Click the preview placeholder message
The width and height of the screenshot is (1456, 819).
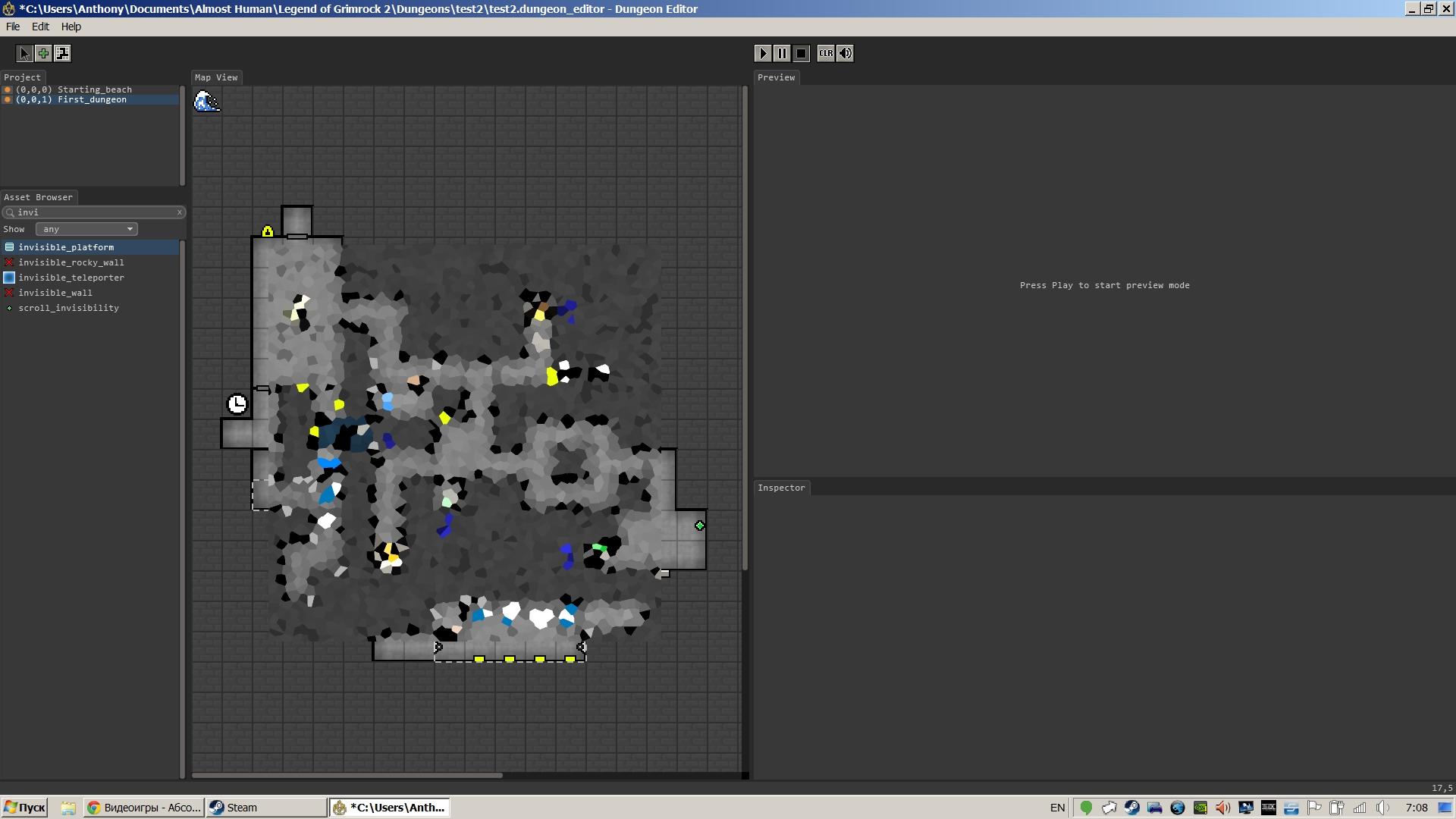[x=1104, y=285]
